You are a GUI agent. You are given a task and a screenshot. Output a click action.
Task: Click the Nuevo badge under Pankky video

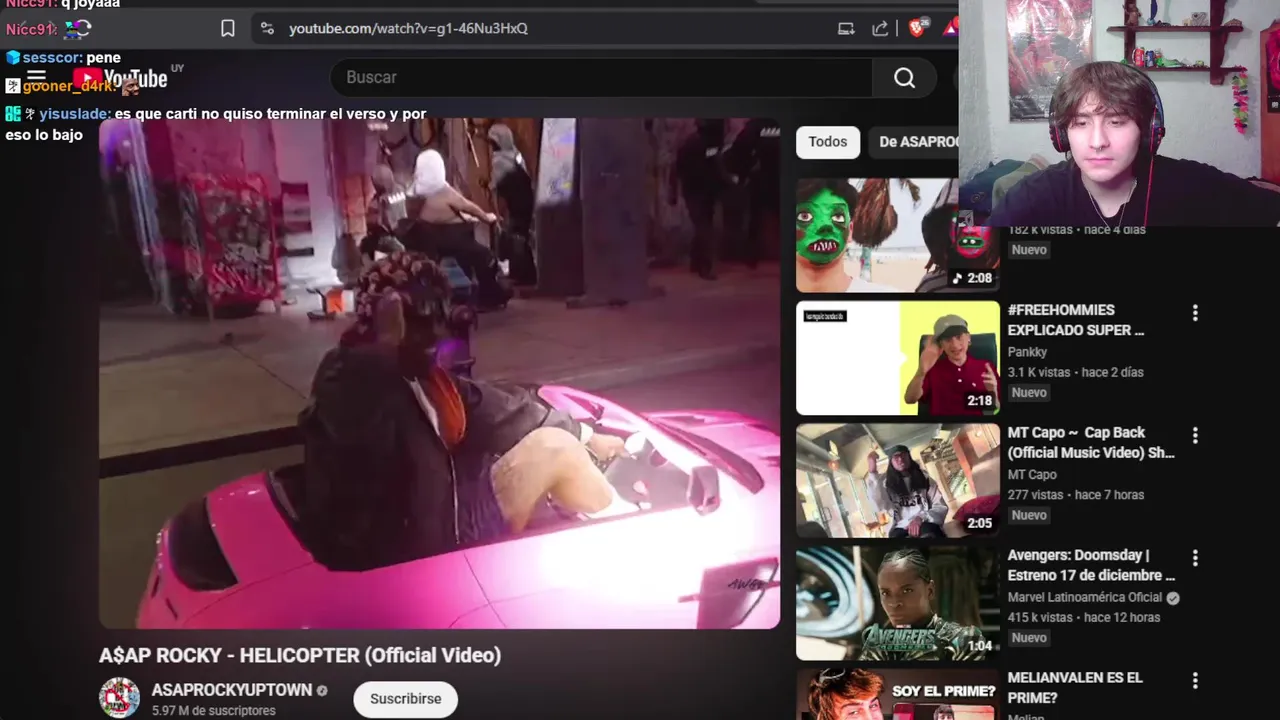[x=1029, y=393]
